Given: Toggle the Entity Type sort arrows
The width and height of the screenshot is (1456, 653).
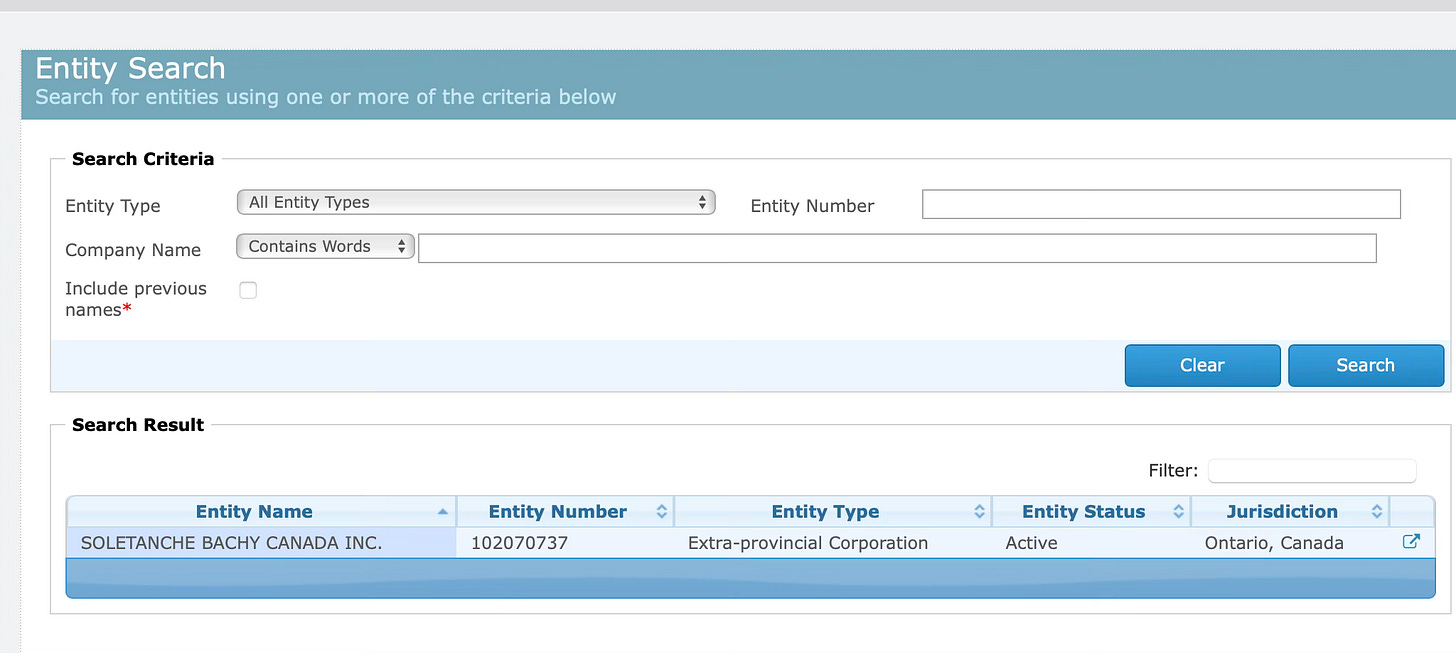Looking at the screenshot, I should coord(979,512).
